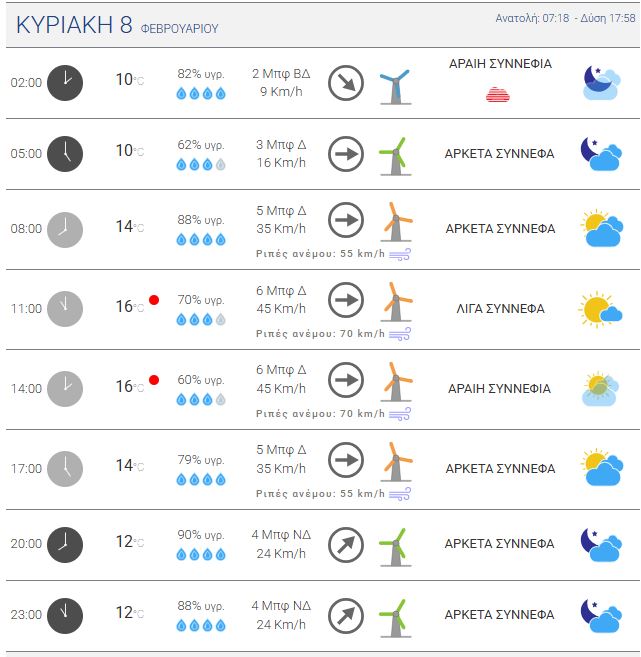Screen dimensions: 641x657
Task: Click the hazy sun icon at 14:00
Action: 600,389
